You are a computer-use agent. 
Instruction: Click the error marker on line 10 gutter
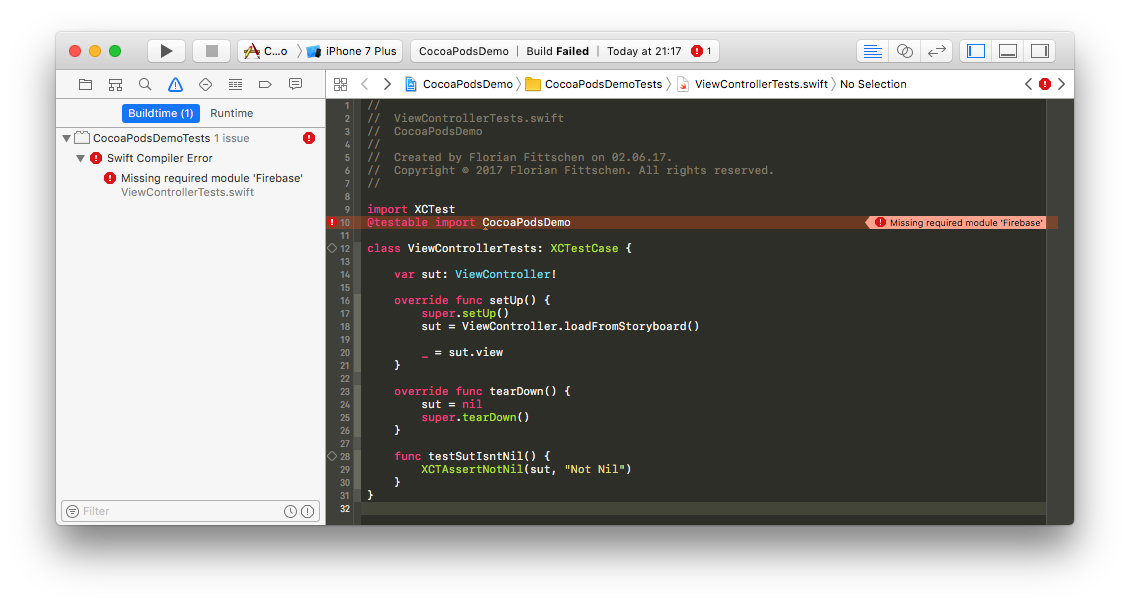click(x=332, y=223)
